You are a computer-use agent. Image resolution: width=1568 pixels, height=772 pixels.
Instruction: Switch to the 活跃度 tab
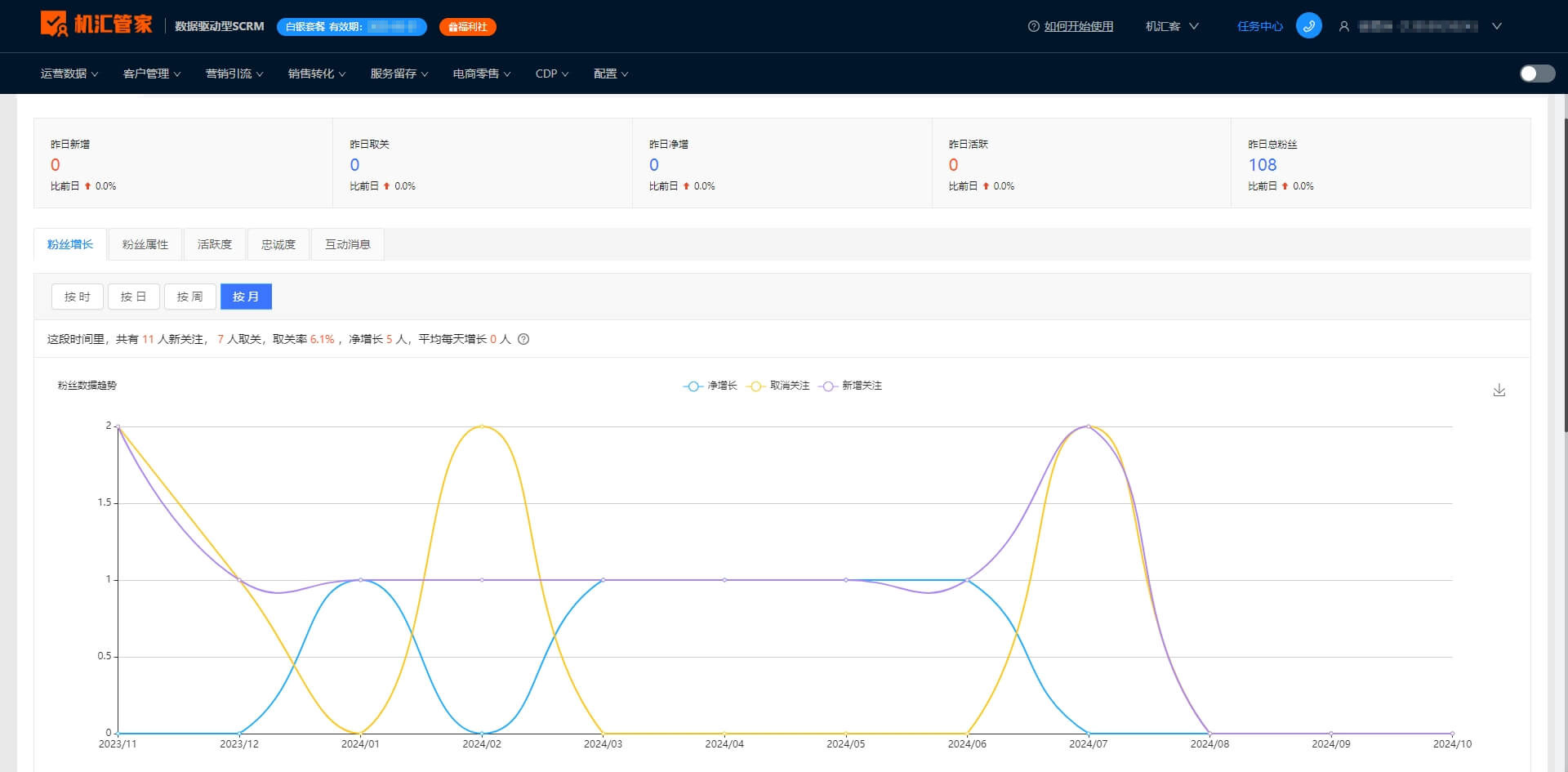click(215, 244)
